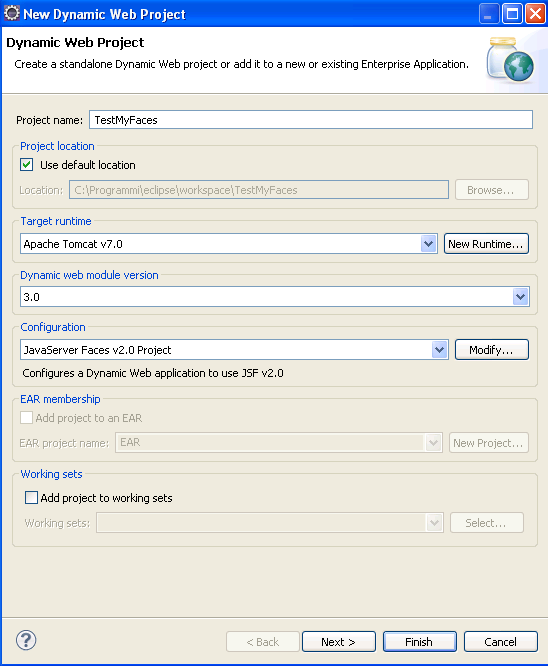Click the help question mark icon
548x666 pixels.
[x=26, y=640]
